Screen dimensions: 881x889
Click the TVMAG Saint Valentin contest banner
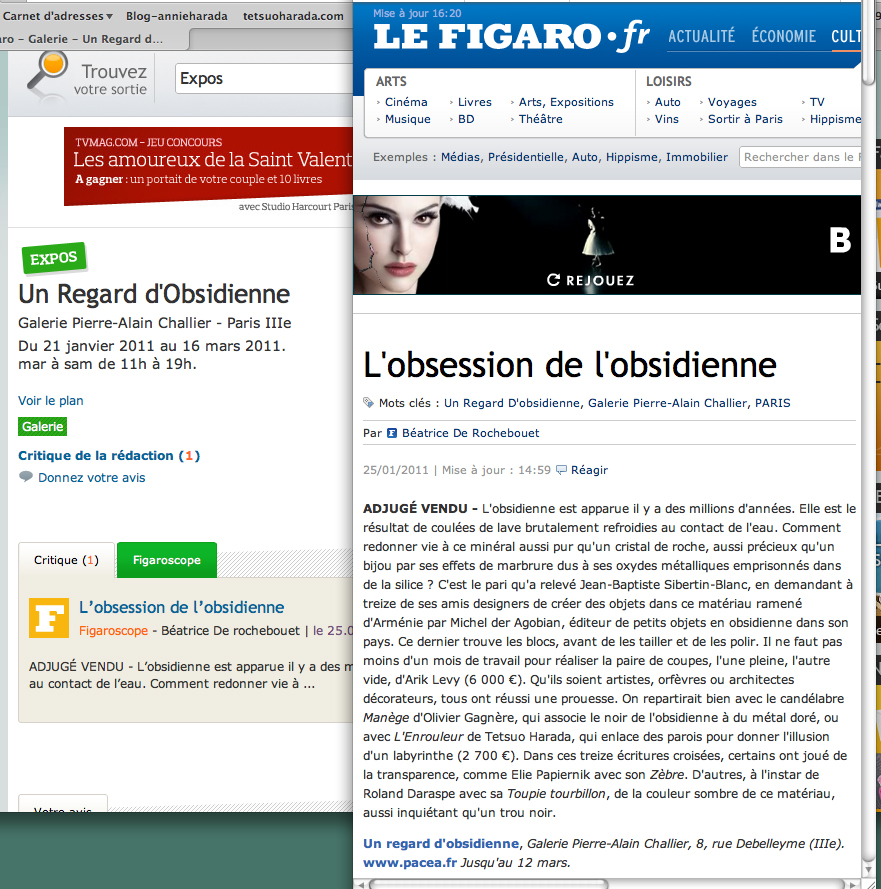(209, 166)
